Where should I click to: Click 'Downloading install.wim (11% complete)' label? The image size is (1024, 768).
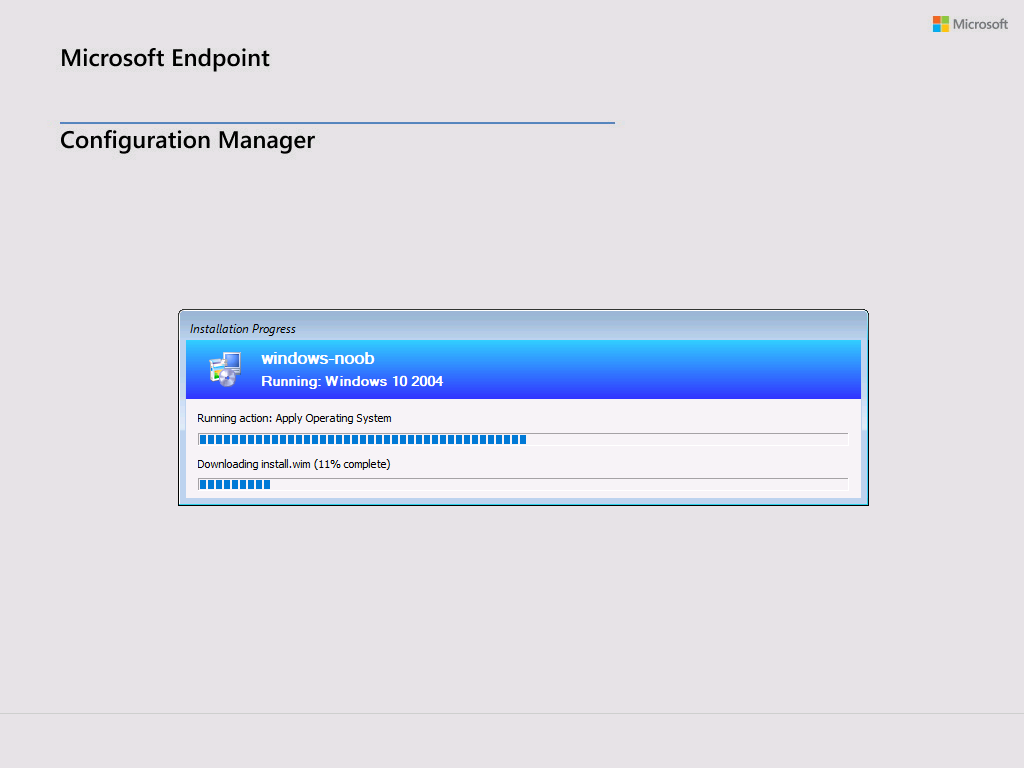coord(294,464)
